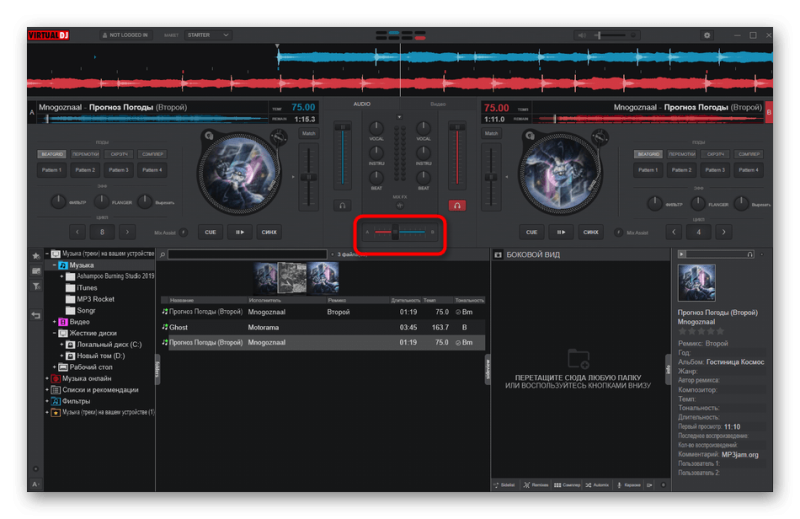Open mixer options dropdown arrow
Screen dimensions: 800x519
399,117
